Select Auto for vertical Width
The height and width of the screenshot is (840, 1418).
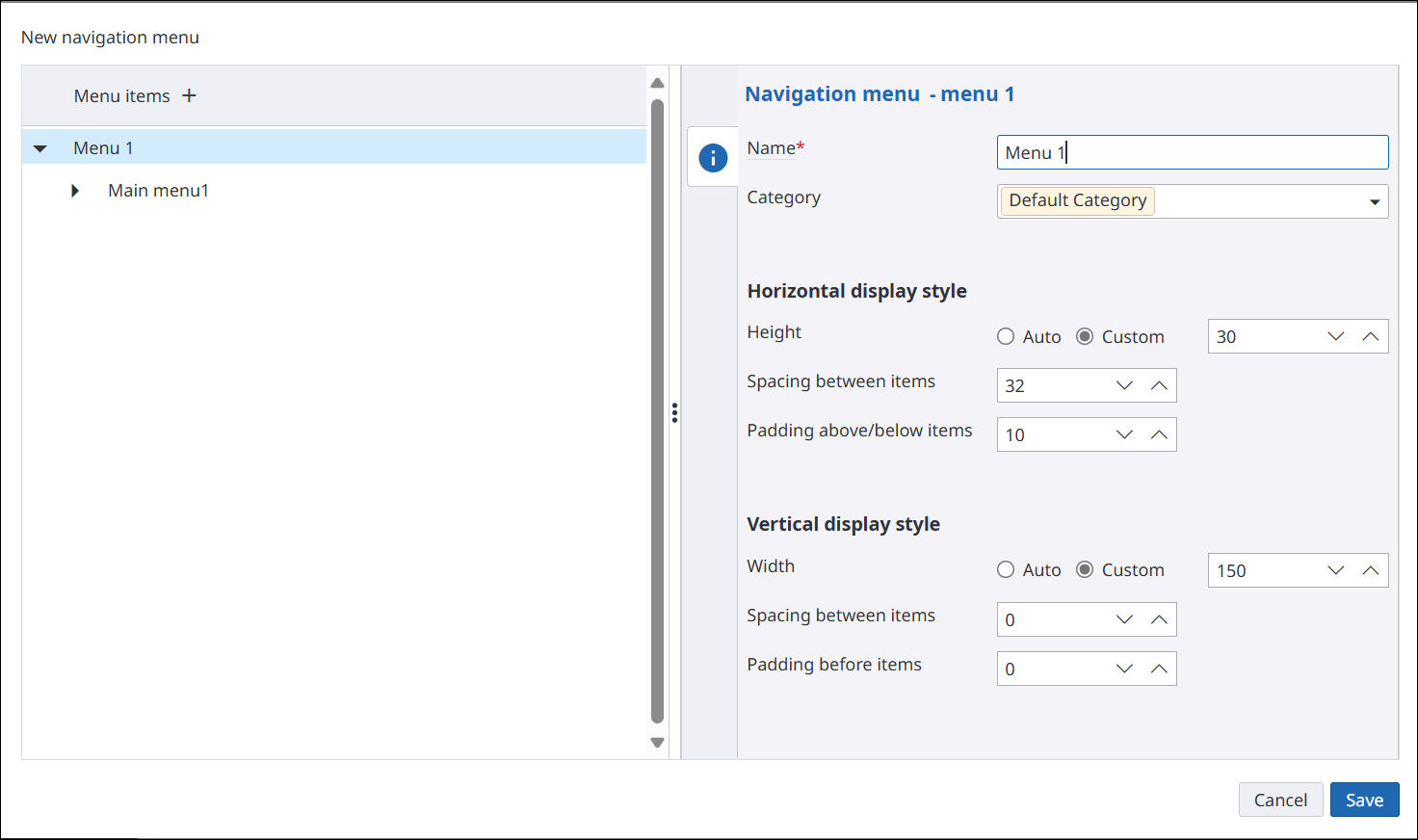pyautogui.click(x=1006, y=570)
